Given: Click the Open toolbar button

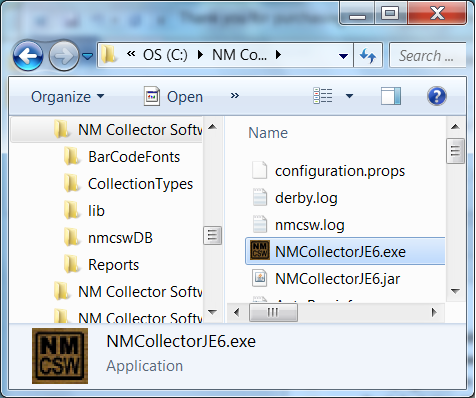Looking at the screenshot, I should (173, 97).
